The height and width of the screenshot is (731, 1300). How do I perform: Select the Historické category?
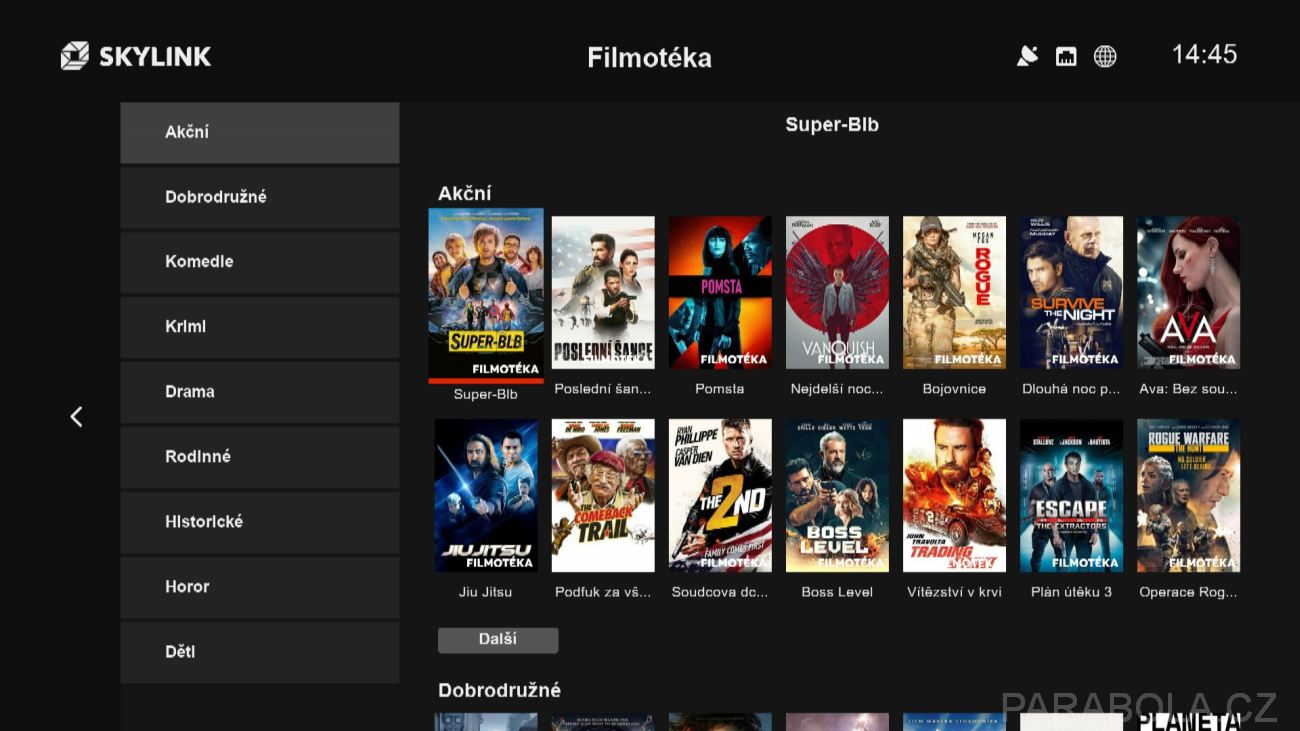(260, 522)
